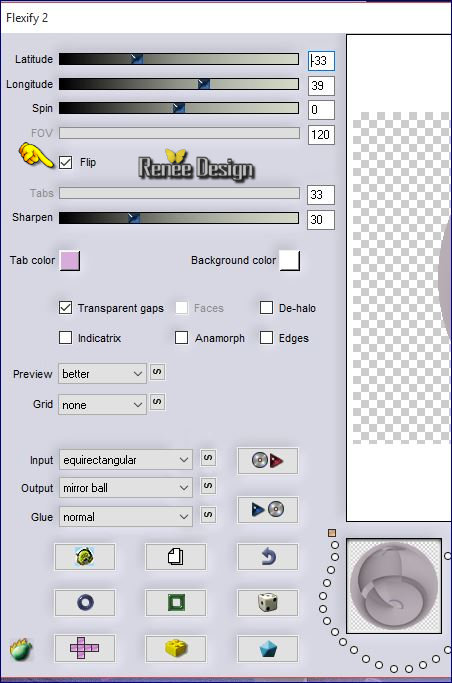Open the Input equirectangular dropdown
This screenshot has height=683, width=452.
click(x=126, y=460)
